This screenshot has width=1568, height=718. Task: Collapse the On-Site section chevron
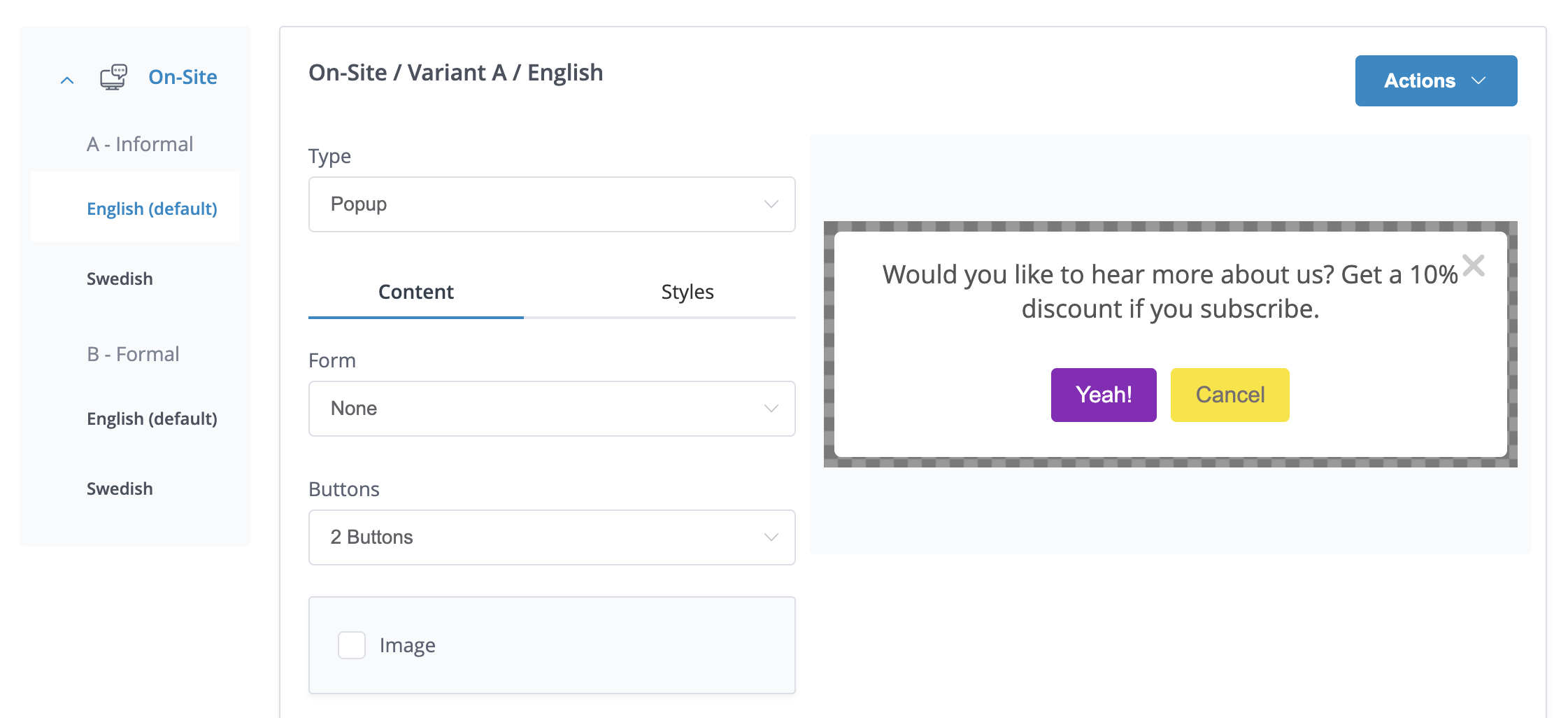tap(67, 80)
